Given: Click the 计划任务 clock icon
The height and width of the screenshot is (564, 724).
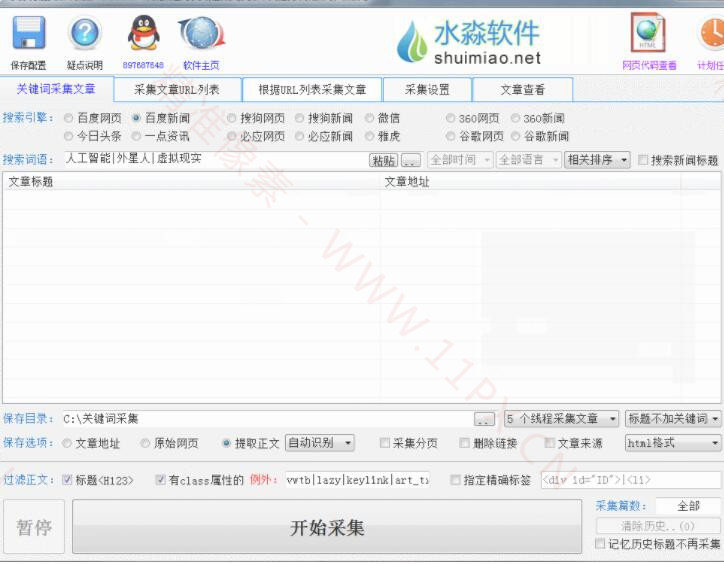Looking at the screenshot, I should (712, 35).
